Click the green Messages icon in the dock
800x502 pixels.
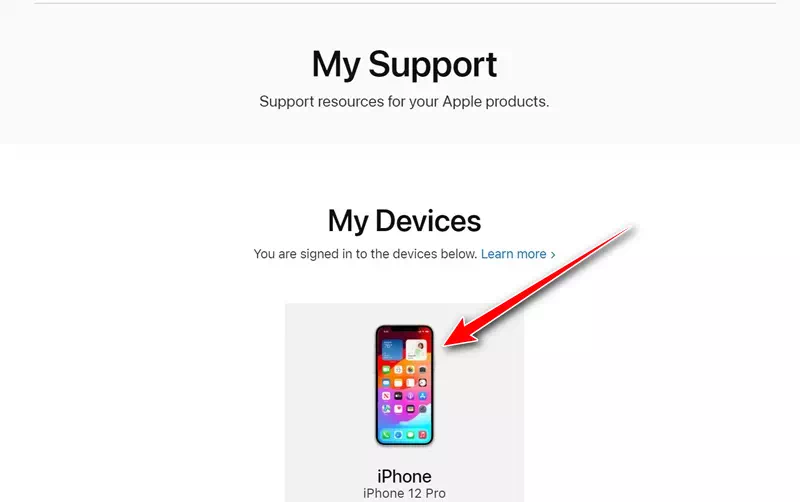(x=410, y=435)
